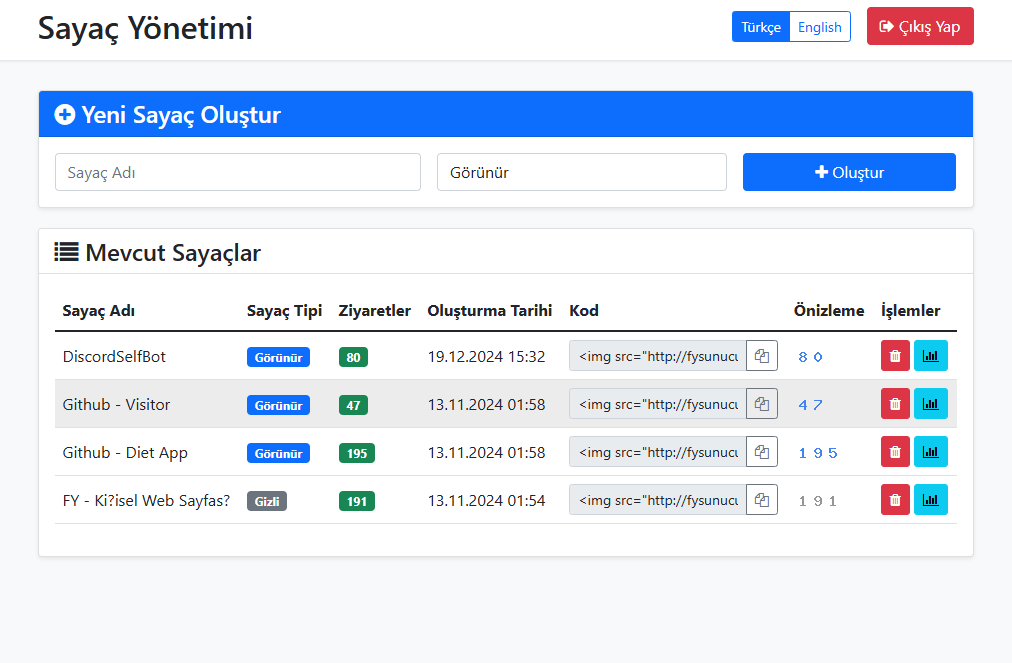
Task: Click the Sayaç Tipi column header
Action: 284,311
